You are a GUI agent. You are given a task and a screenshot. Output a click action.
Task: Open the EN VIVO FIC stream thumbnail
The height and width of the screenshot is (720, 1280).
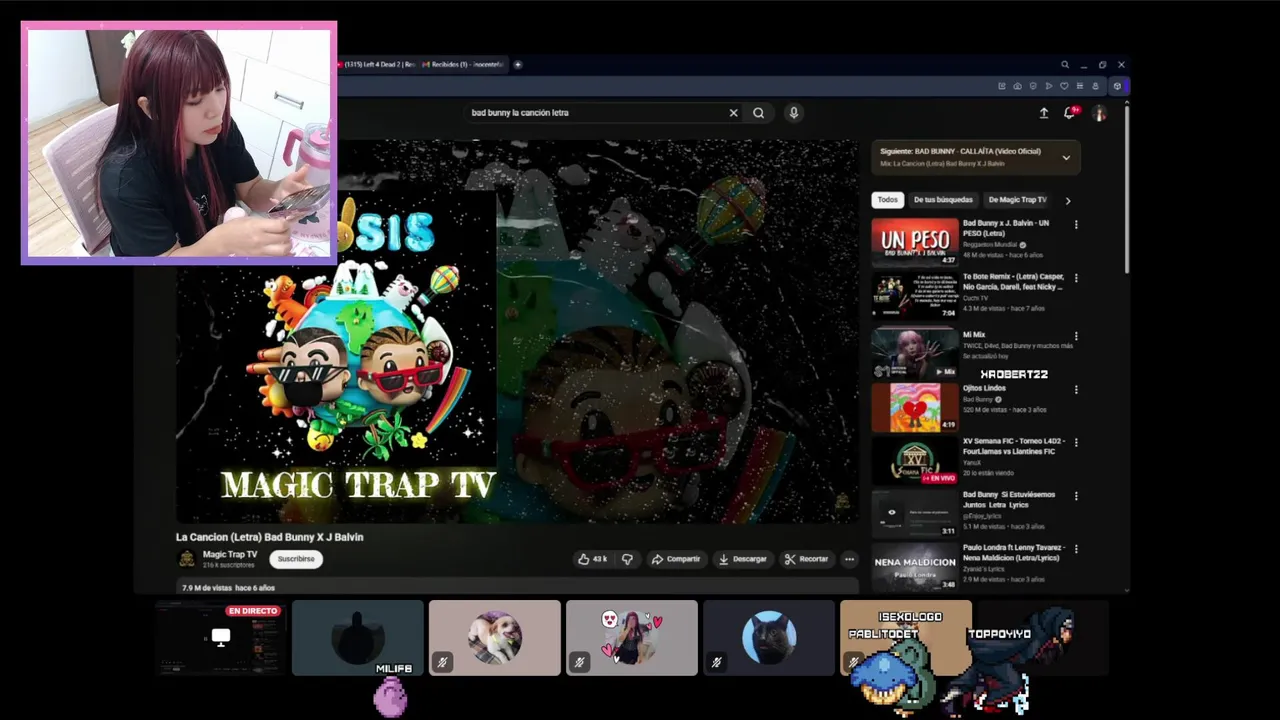pos(915,460)
